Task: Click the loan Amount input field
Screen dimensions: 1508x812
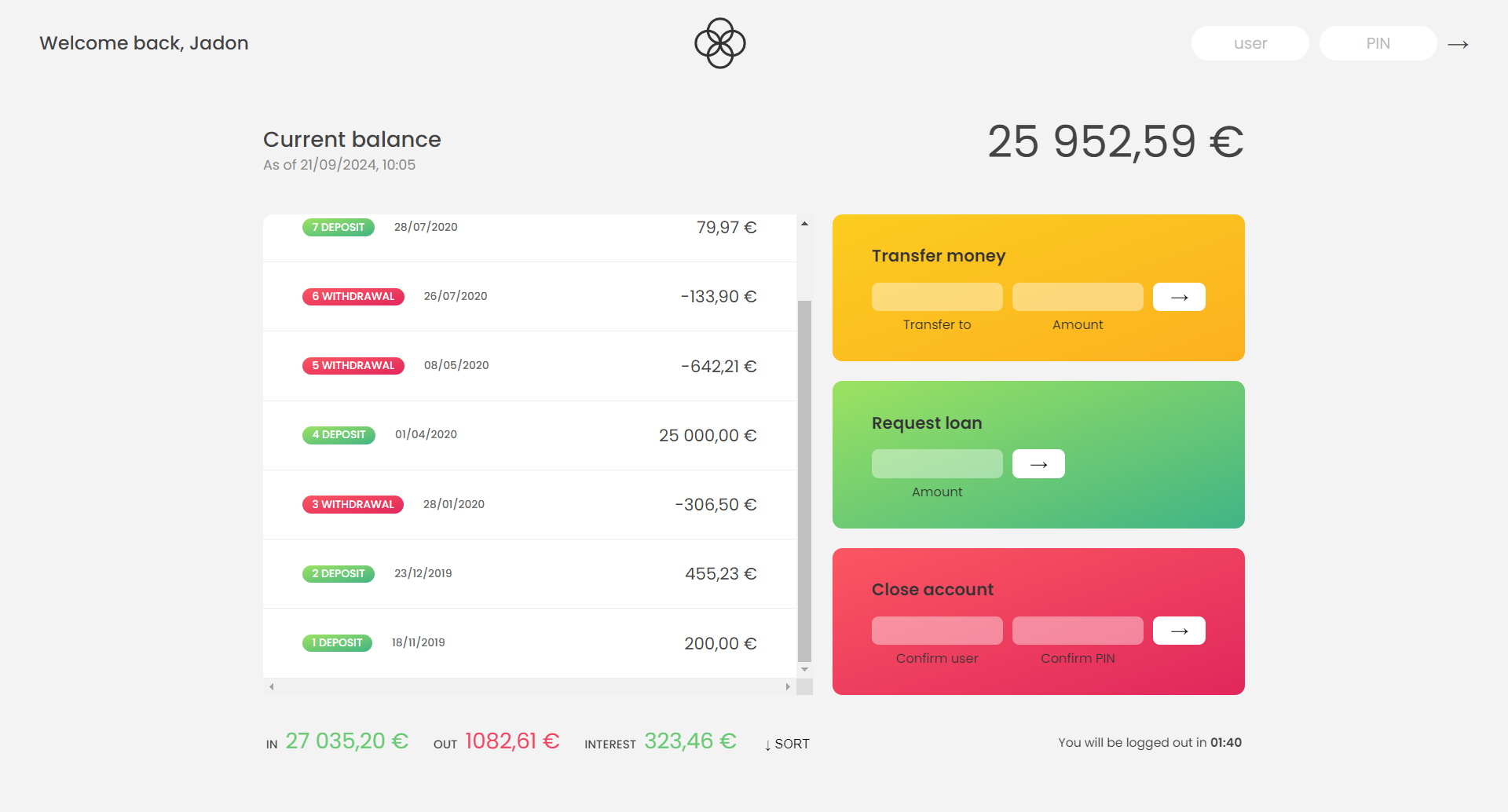Action: coord(936,464)
